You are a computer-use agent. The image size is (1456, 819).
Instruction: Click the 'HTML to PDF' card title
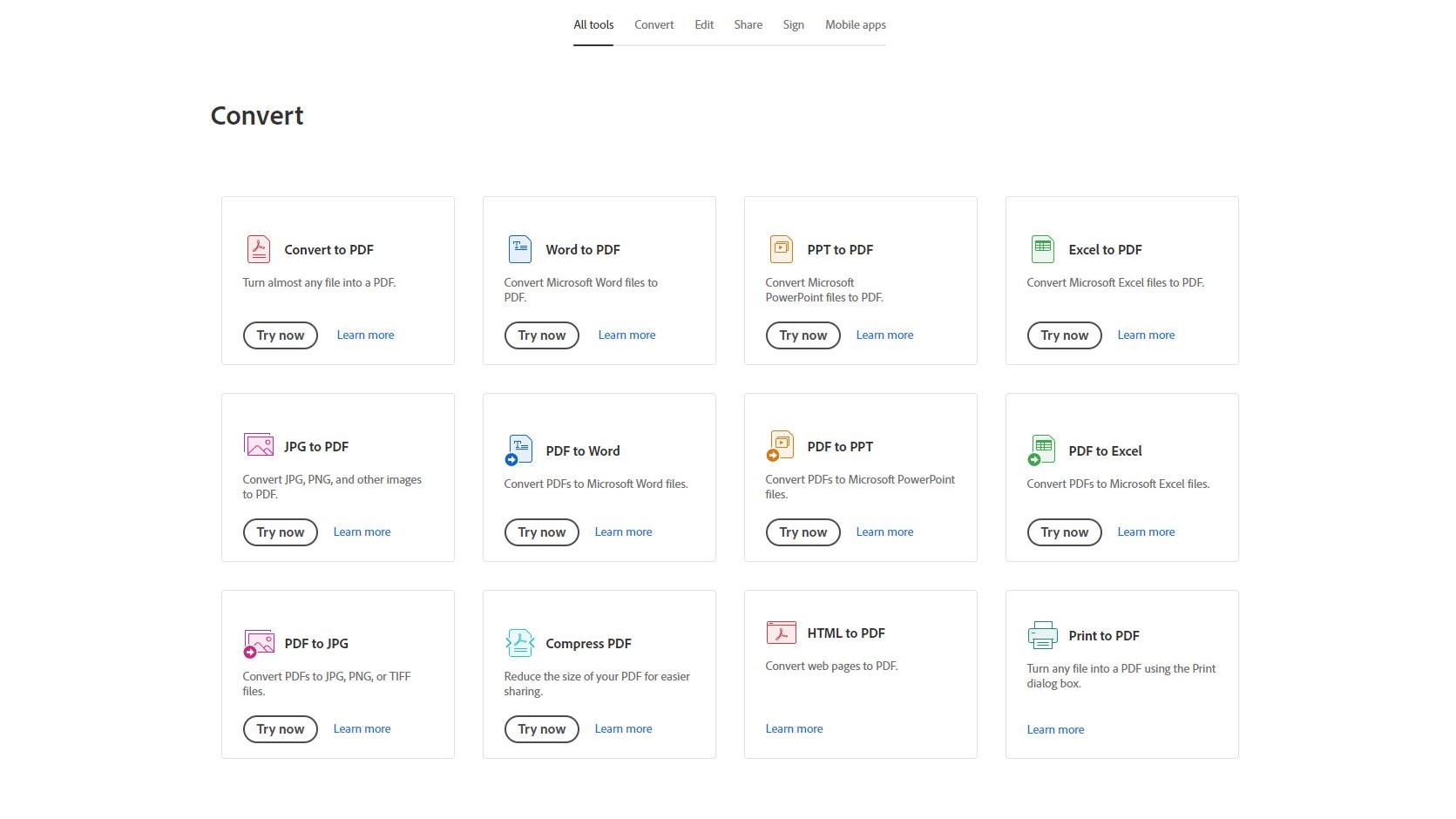(x=846, y=633)
